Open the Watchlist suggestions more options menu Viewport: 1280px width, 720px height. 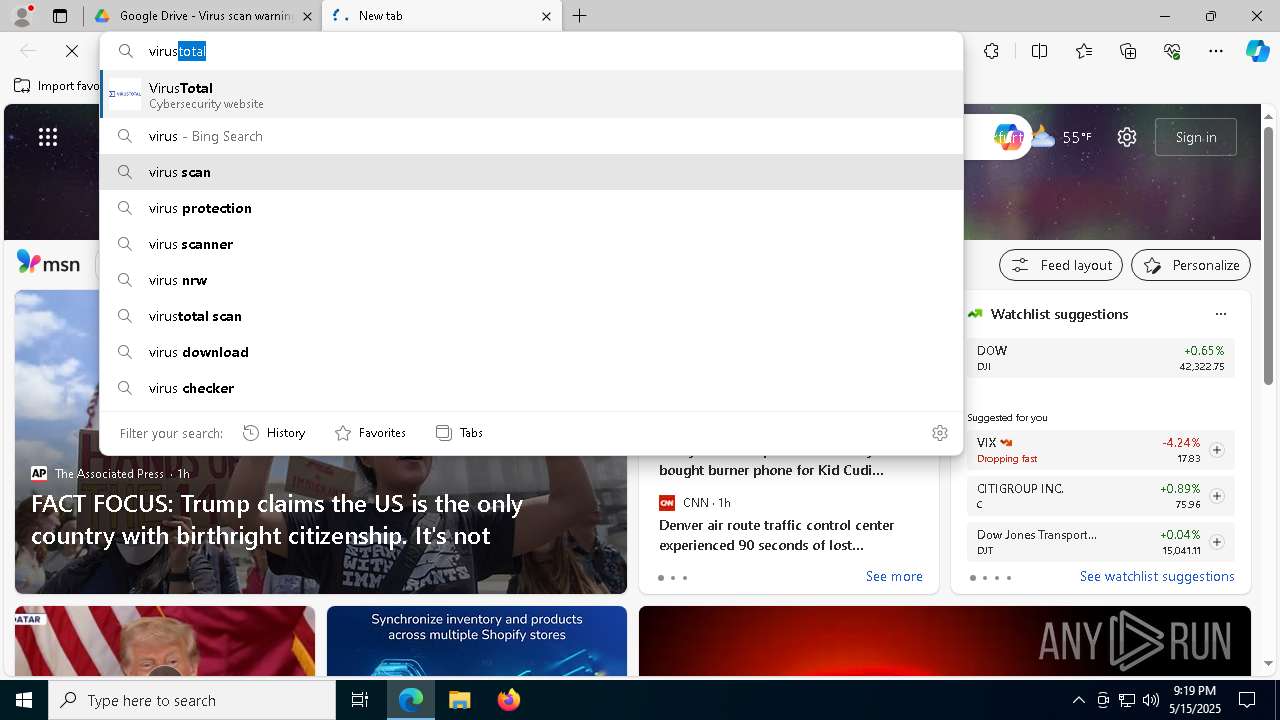pyautogui.click(x=1220, y=314)
